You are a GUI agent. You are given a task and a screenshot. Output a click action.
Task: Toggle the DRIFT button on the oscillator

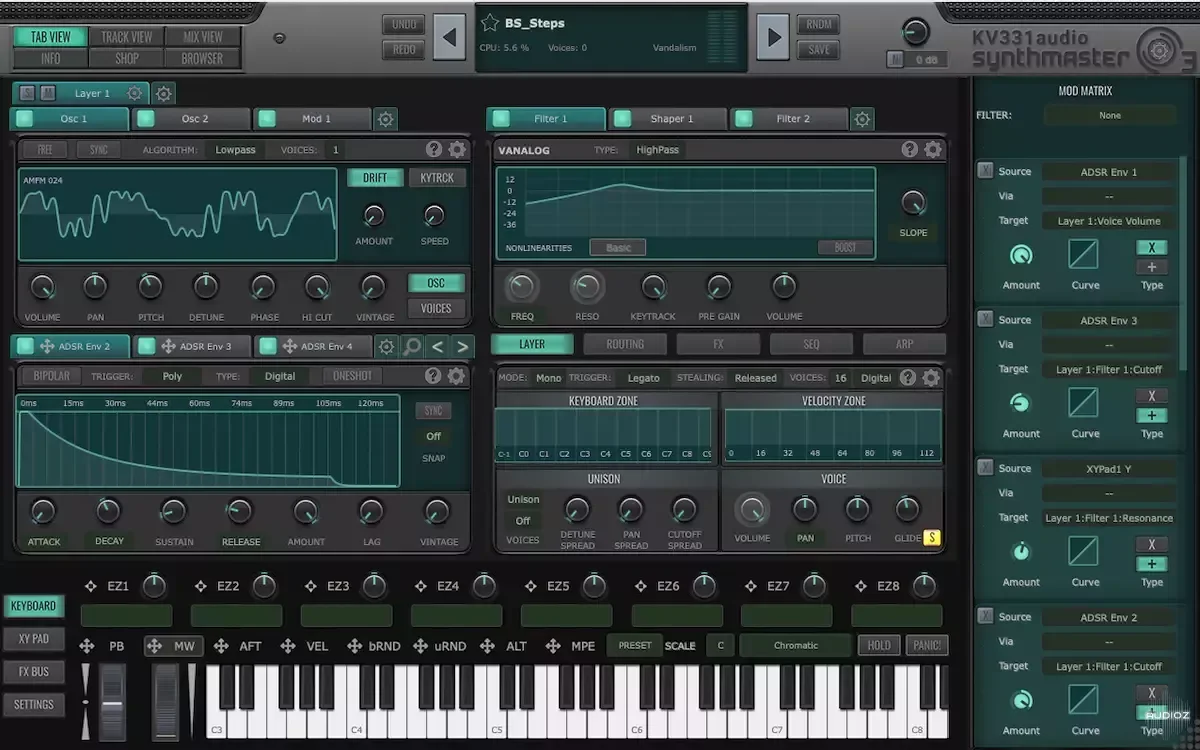(374, 178)
